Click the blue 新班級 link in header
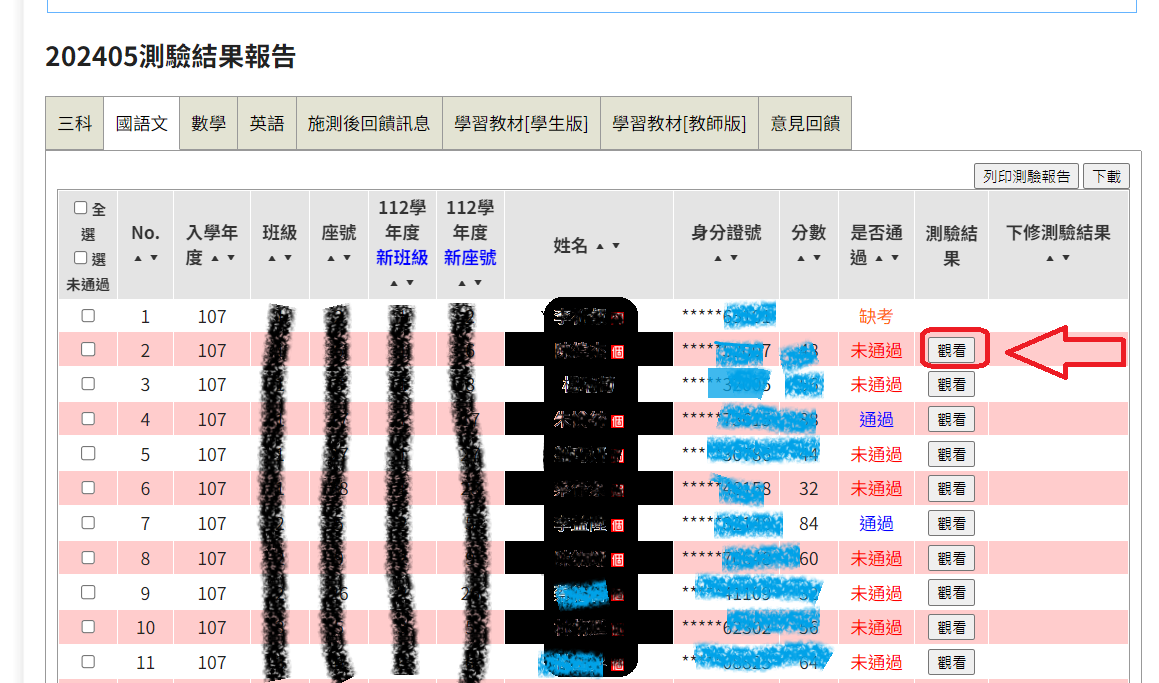Screen dimensions: 1159x683 (402, 258)
